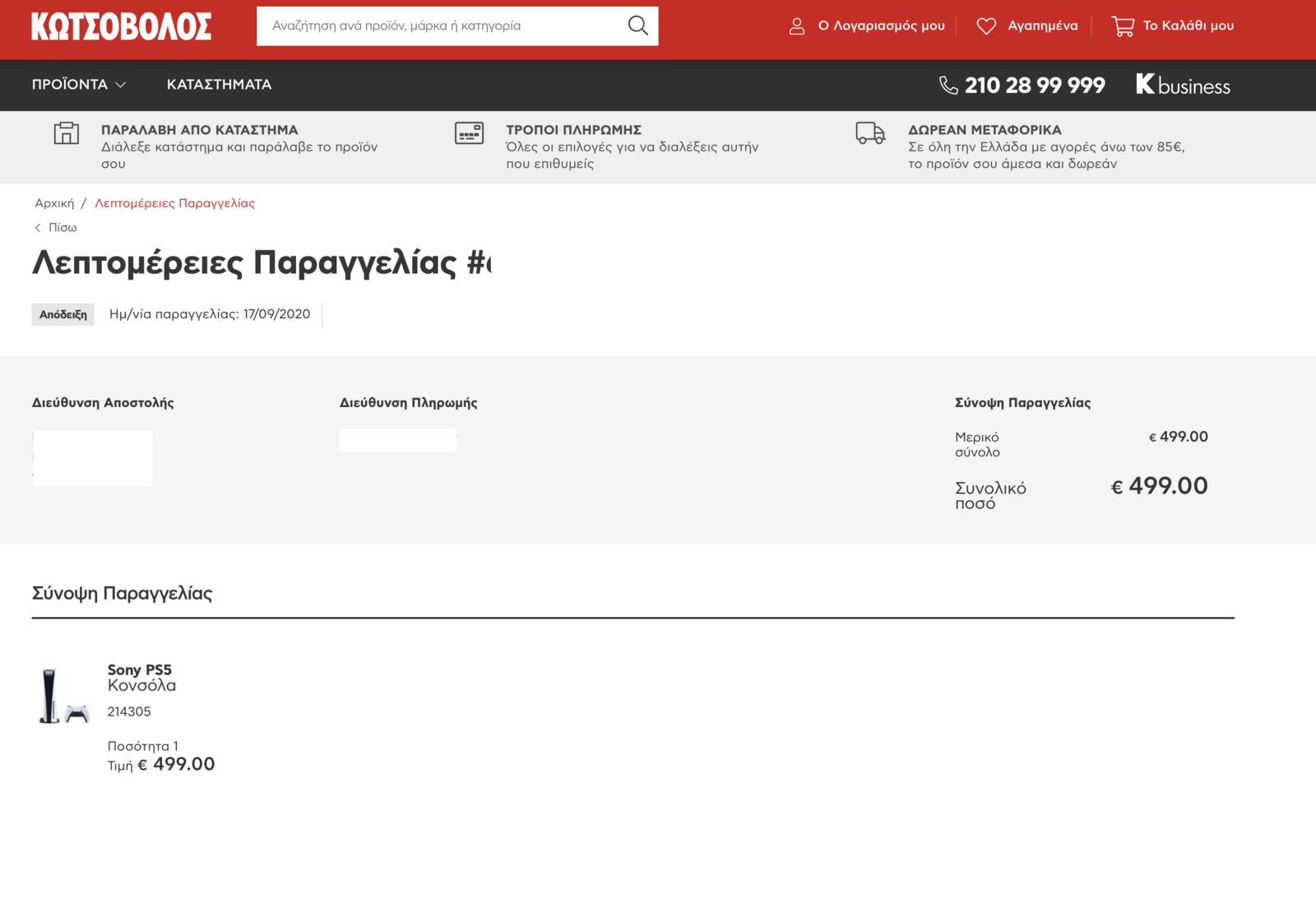The width and height of the screenshot is (1316, 899).
Task: Go to Αρχική breadcrumb link
Action: (x=54, y=203)
